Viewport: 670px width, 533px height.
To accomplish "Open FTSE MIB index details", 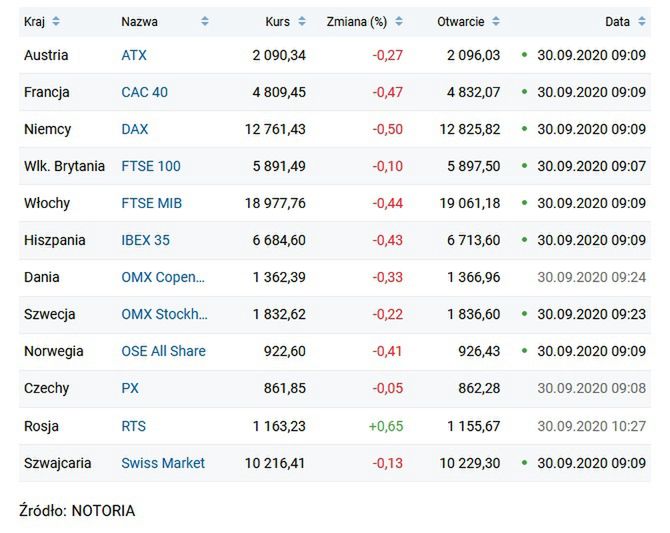I will click(152, 203).
